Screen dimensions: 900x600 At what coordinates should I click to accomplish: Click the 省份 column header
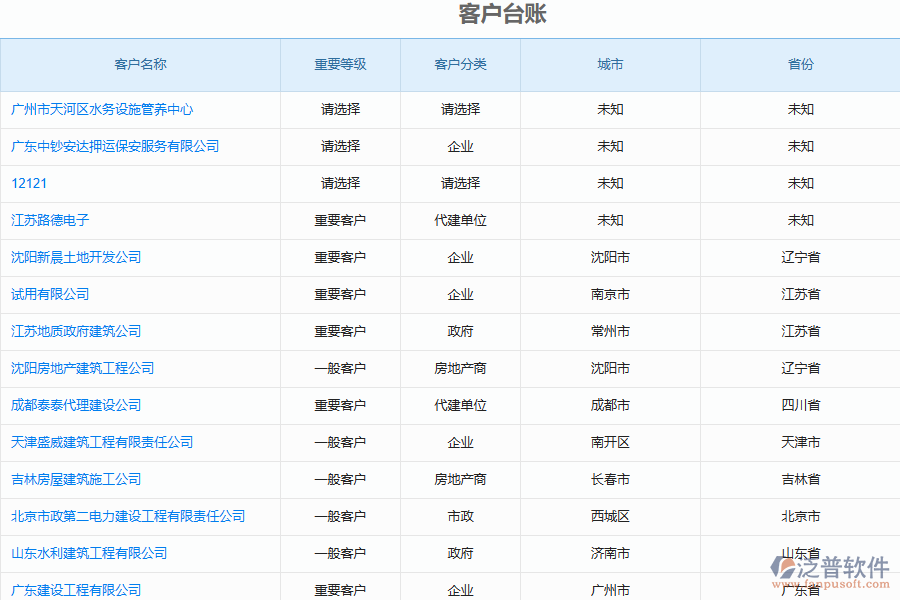click(x=800, y=64)
